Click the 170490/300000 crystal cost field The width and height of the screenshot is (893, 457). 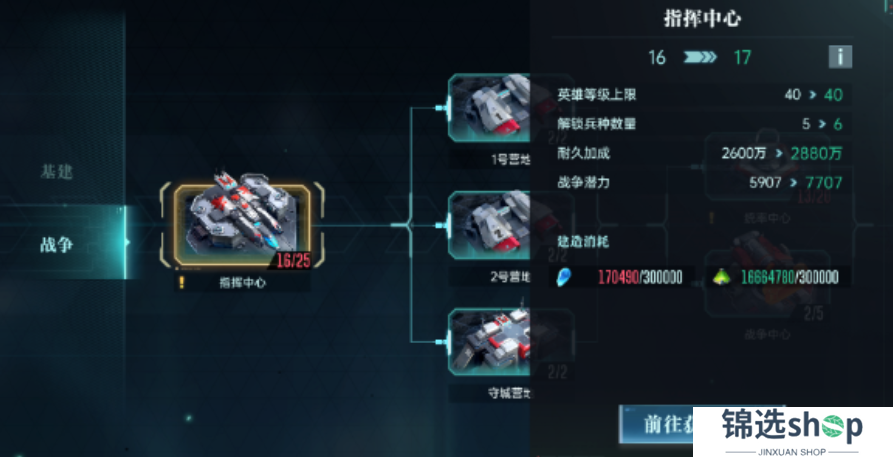pyautogui.click(x=640, y=278)
